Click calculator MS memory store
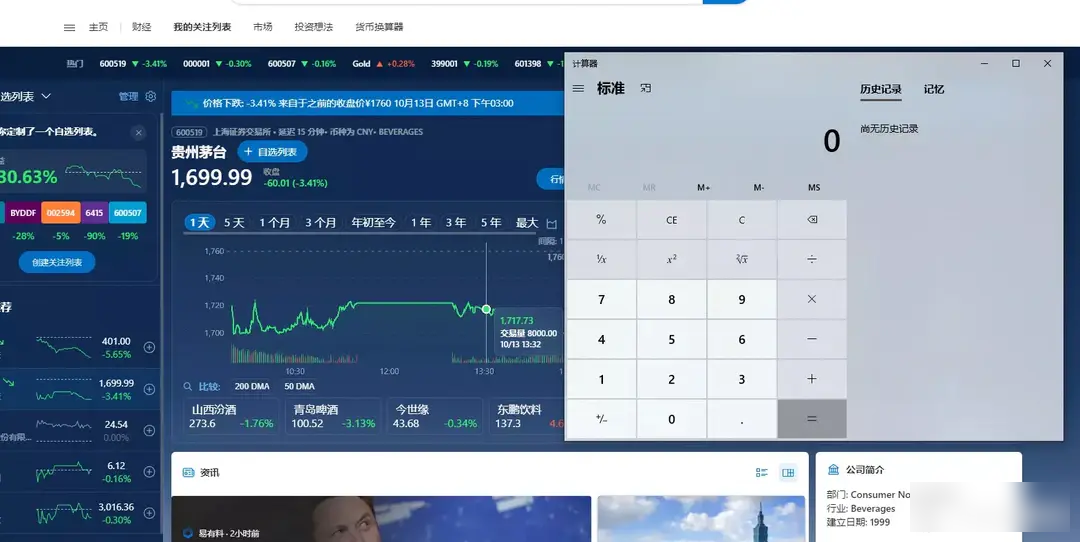 click(x=814, y=187)
